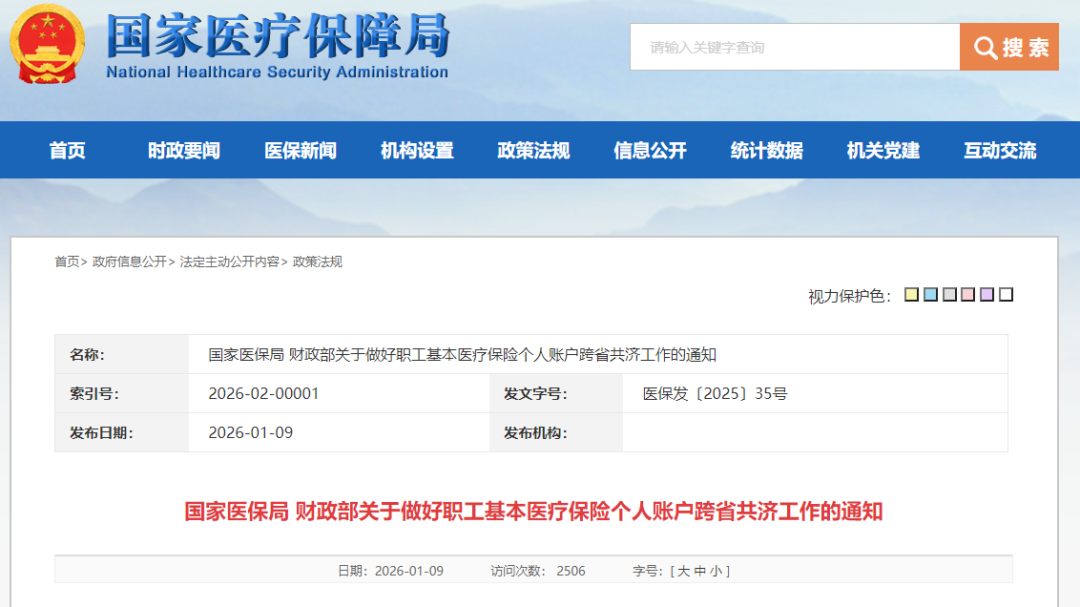The image size is (1080, 607).
Task: Click 日期：2026-01-09 in article info bar
Action: [x=391, y=571]
